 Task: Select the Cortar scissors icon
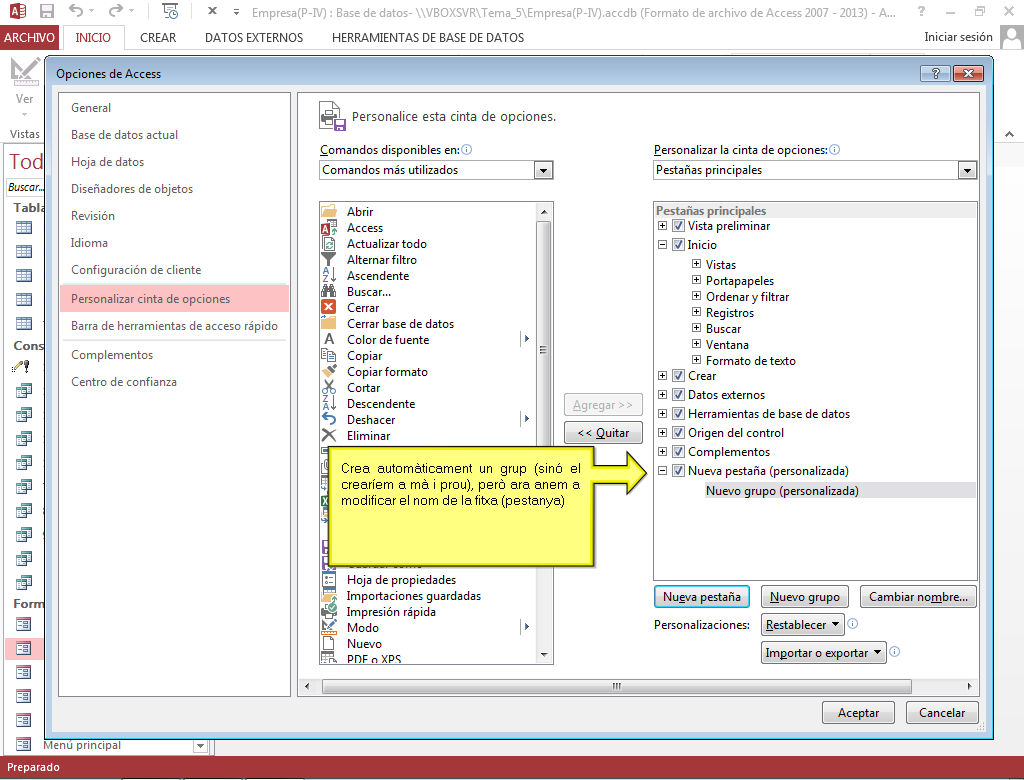coord(328,387)
